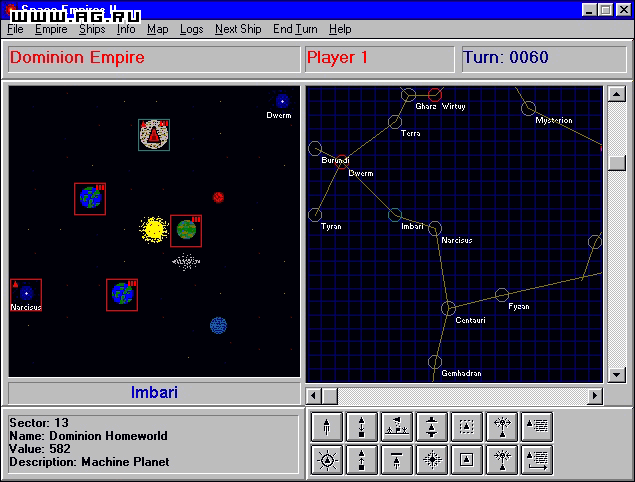Viewport: 635px width, 482px height.
Task: Click the "Turn: 0060" counter
Action: (505, 58)
